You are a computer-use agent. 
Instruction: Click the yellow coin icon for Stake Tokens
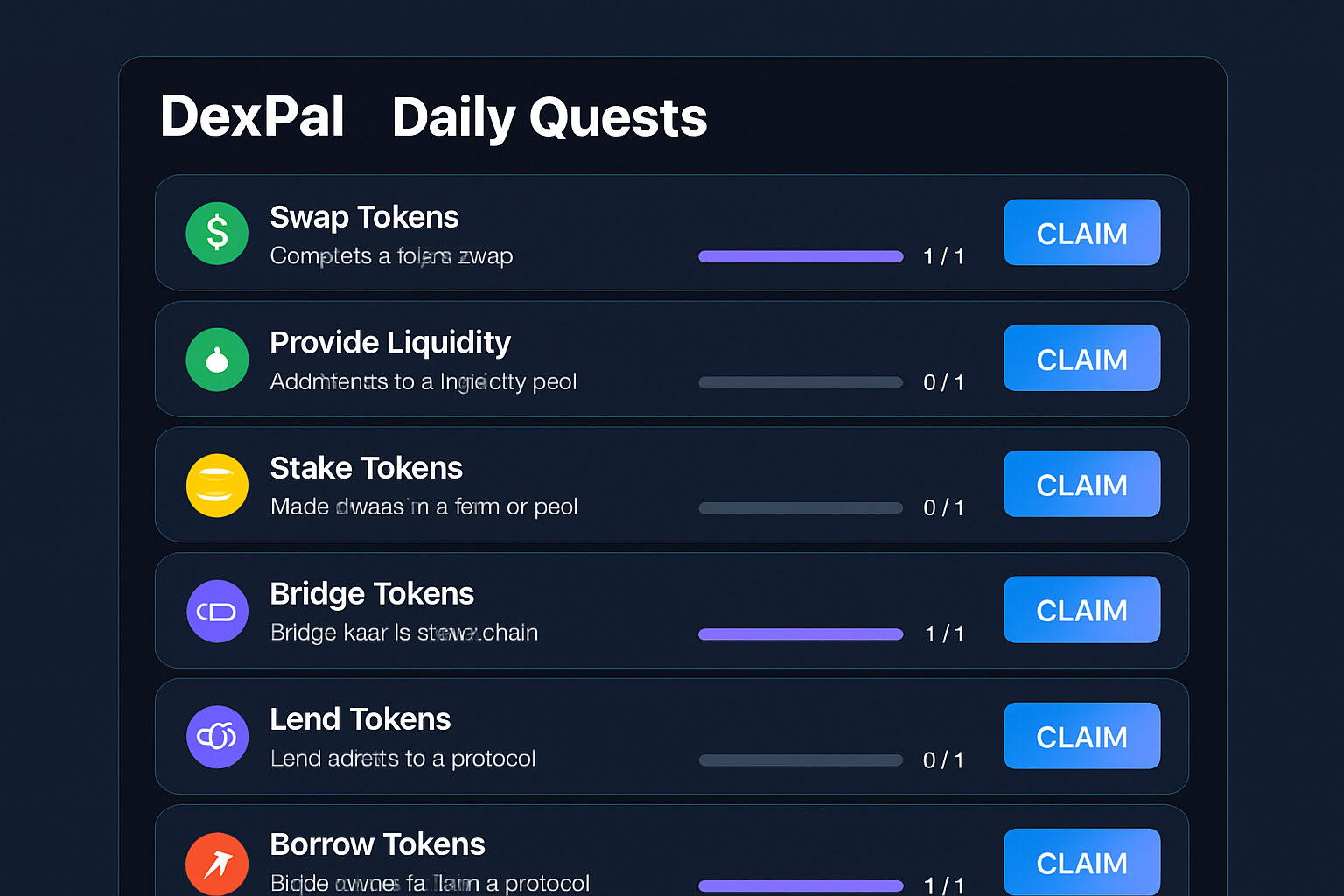217,486
